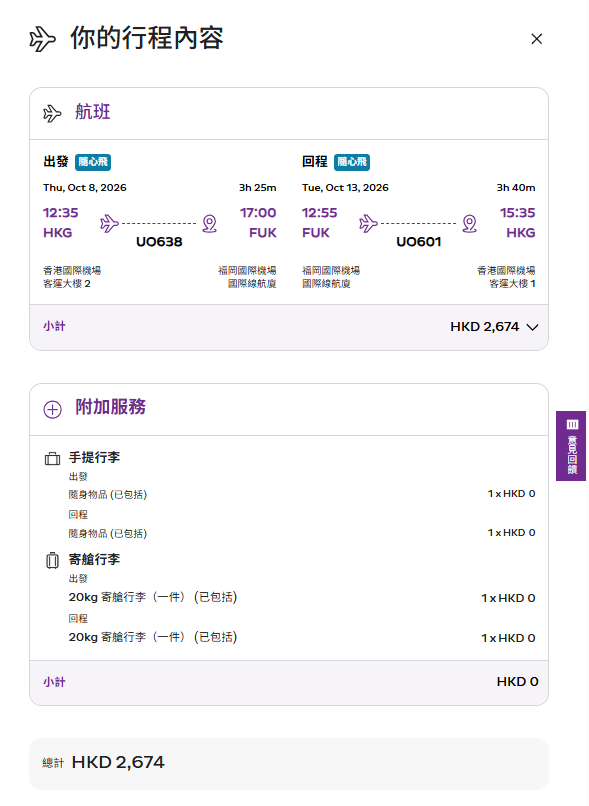Click the 總計 HKD 2,674 total amount
Viewport: 589px width, 806px height.
tap(118, 762)
